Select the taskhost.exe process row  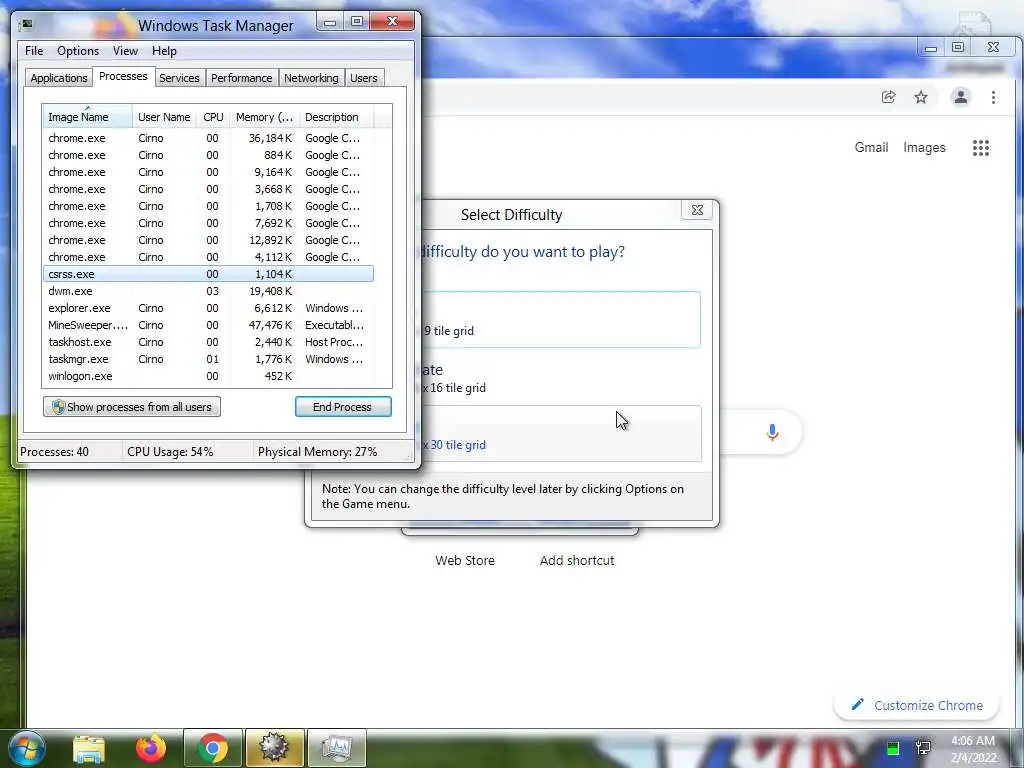(x=208, y=342)
